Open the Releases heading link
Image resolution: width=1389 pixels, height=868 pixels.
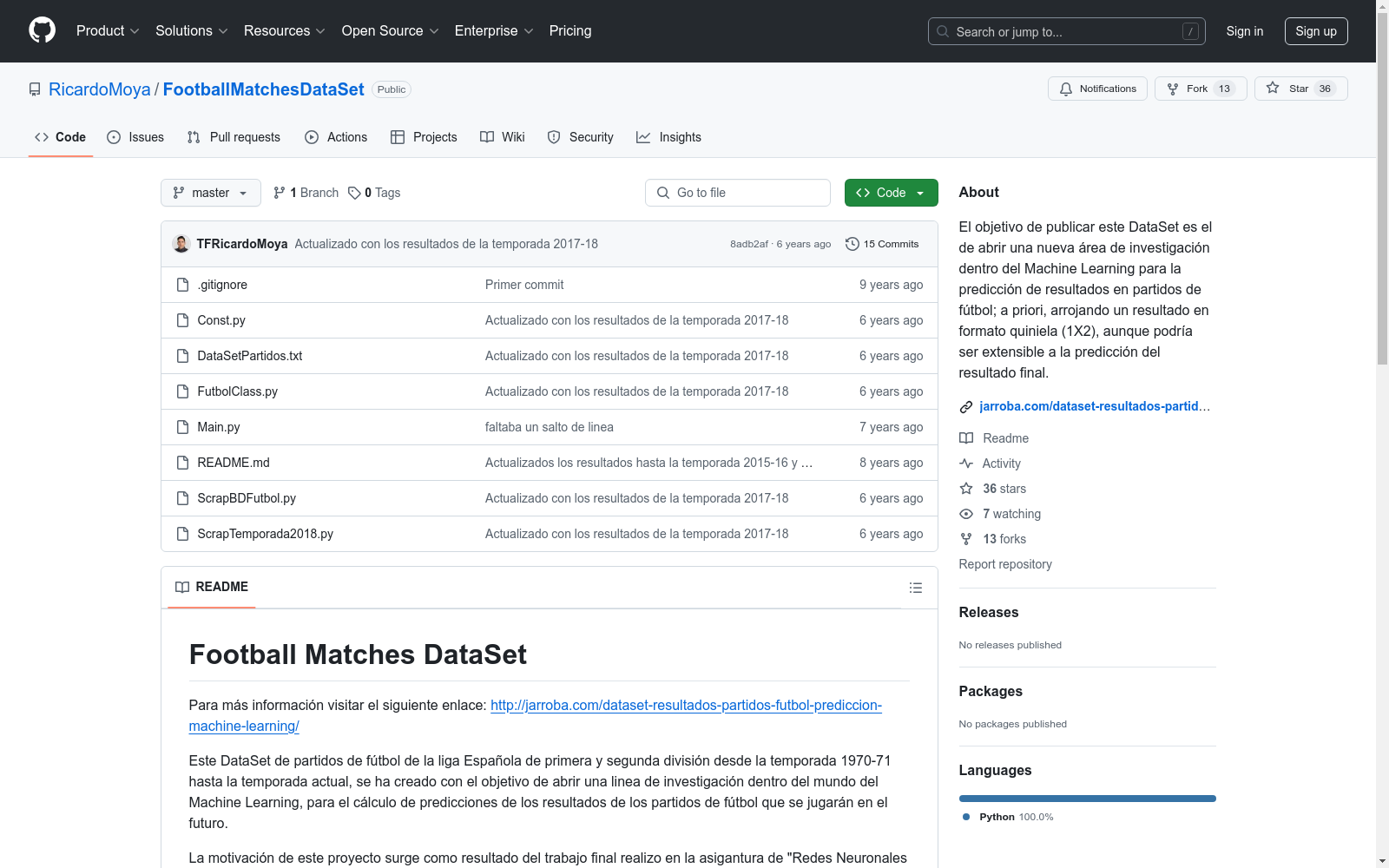pos(989,612)
